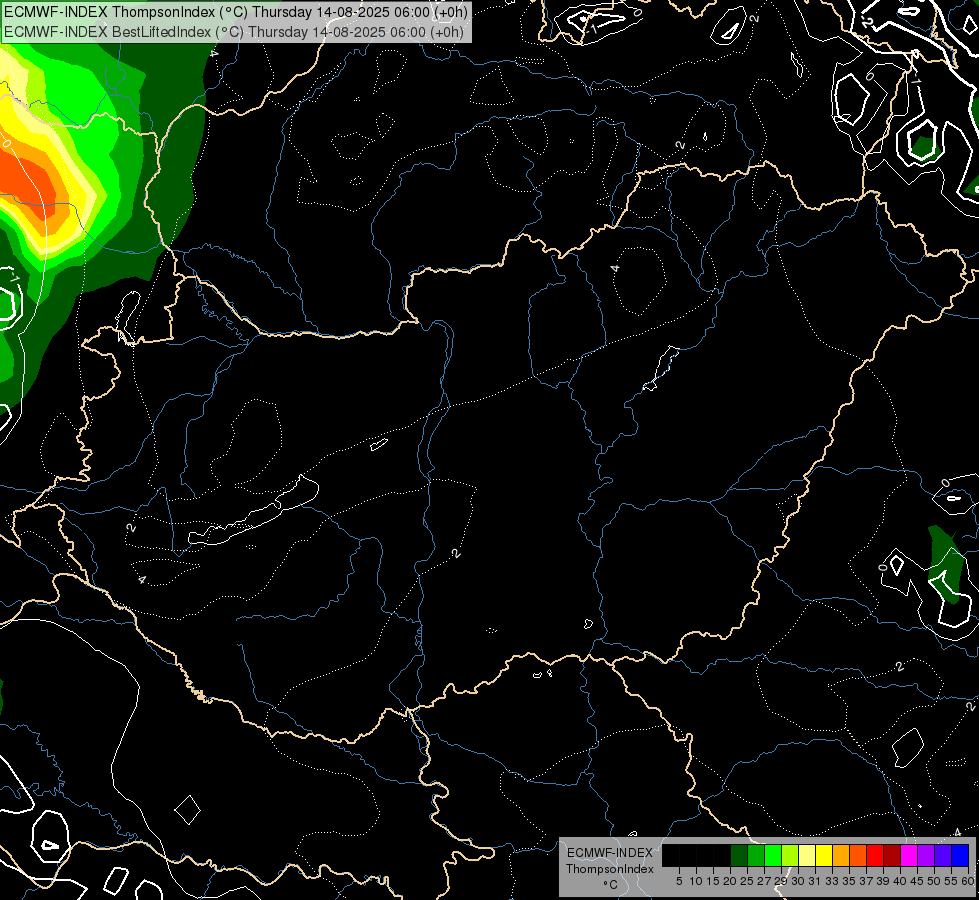Click the legend tick value 60

pyautogui.click(x=969, y=881)
